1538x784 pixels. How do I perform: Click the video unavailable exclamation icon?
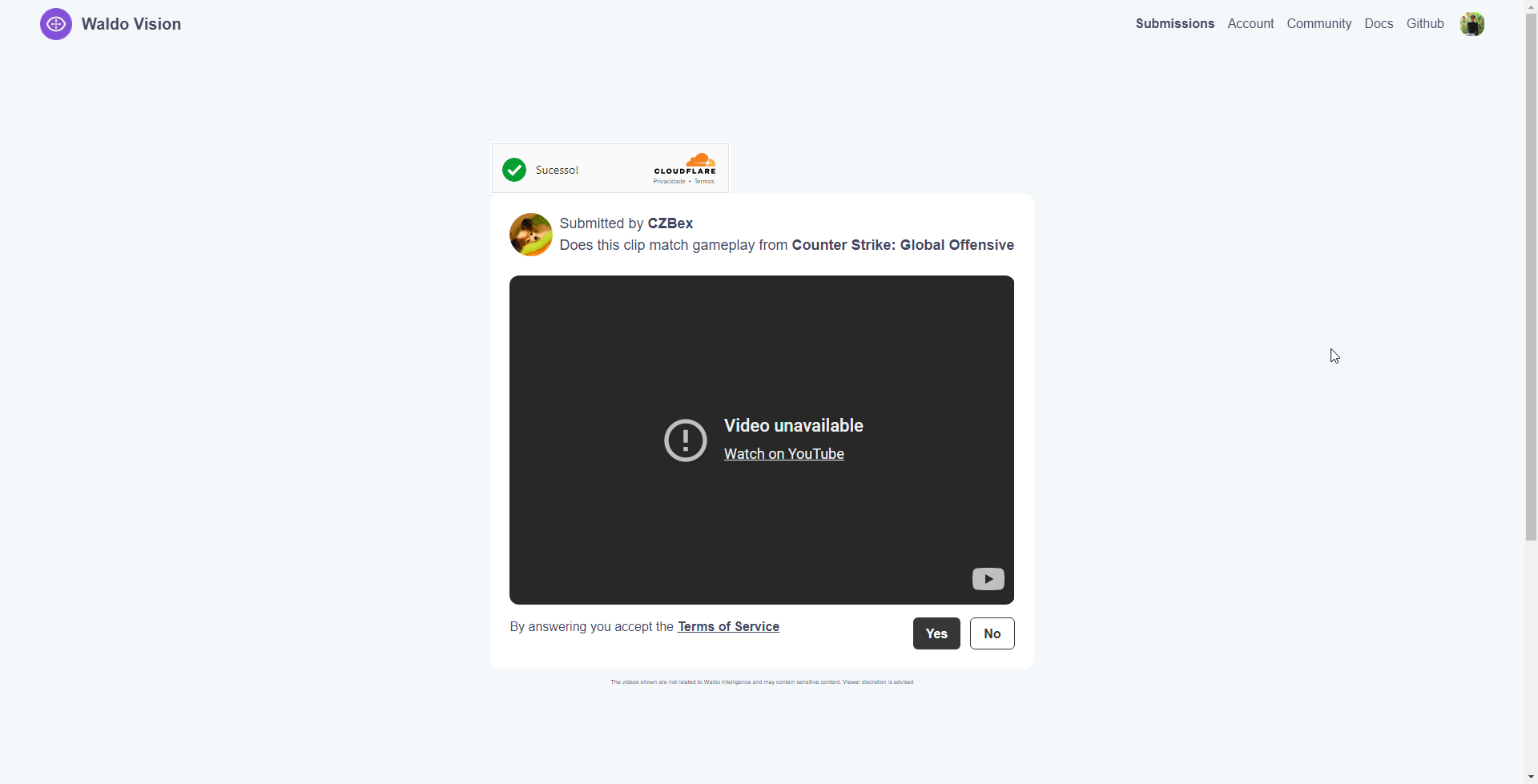click(x=686, y=440)
